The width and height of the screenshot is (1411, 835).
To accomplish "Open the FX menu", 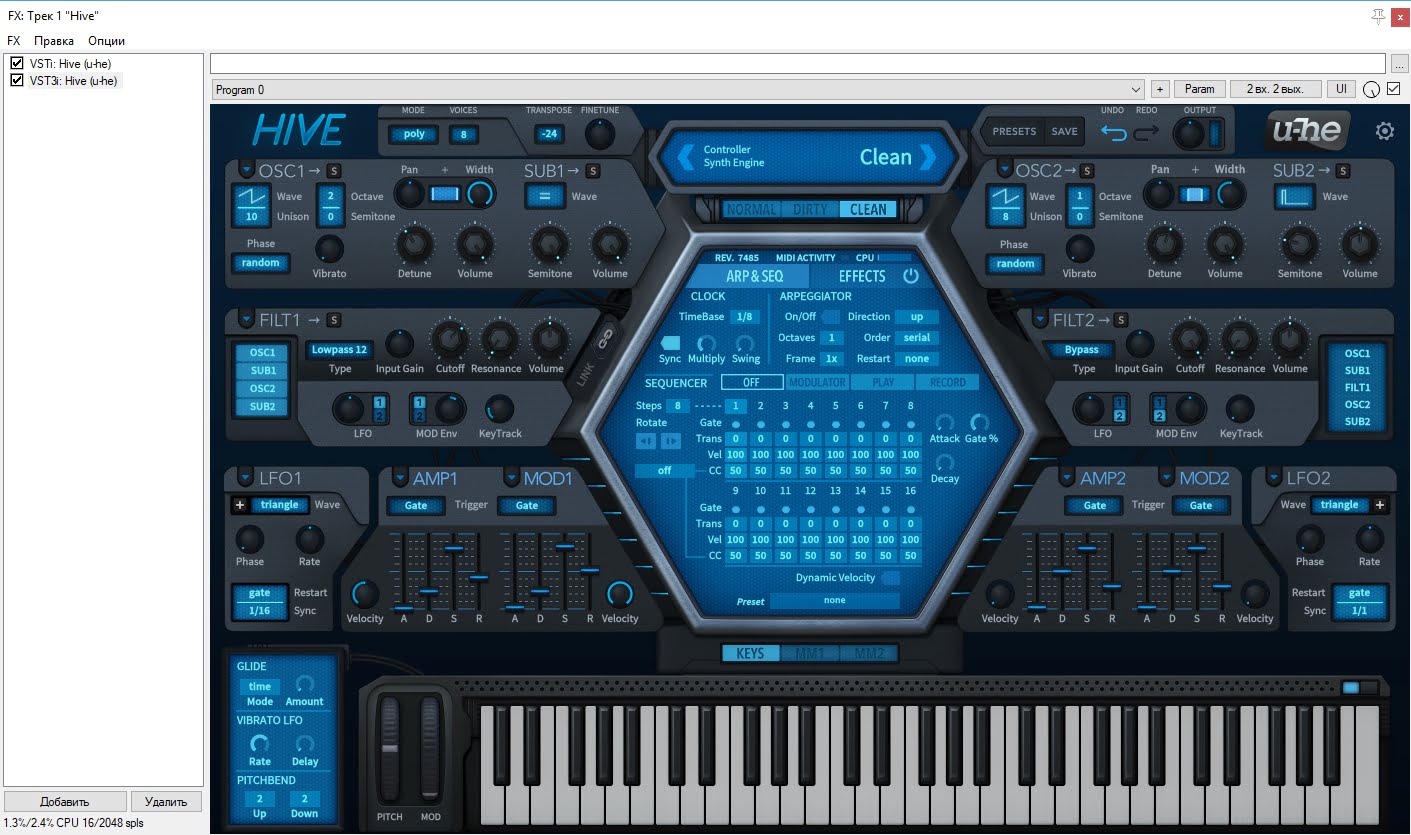I will (14, 41).
